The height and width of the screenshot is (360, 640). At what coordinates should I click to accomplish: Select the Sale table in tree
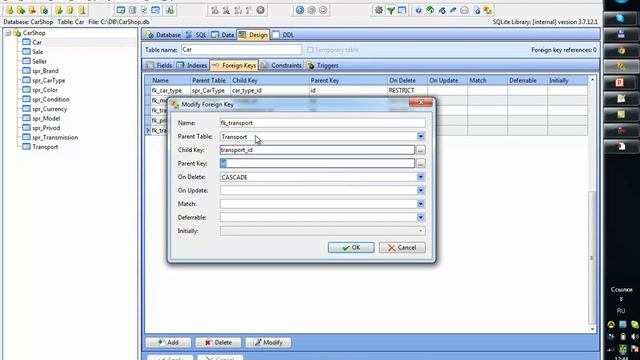(x=38, y=52)
